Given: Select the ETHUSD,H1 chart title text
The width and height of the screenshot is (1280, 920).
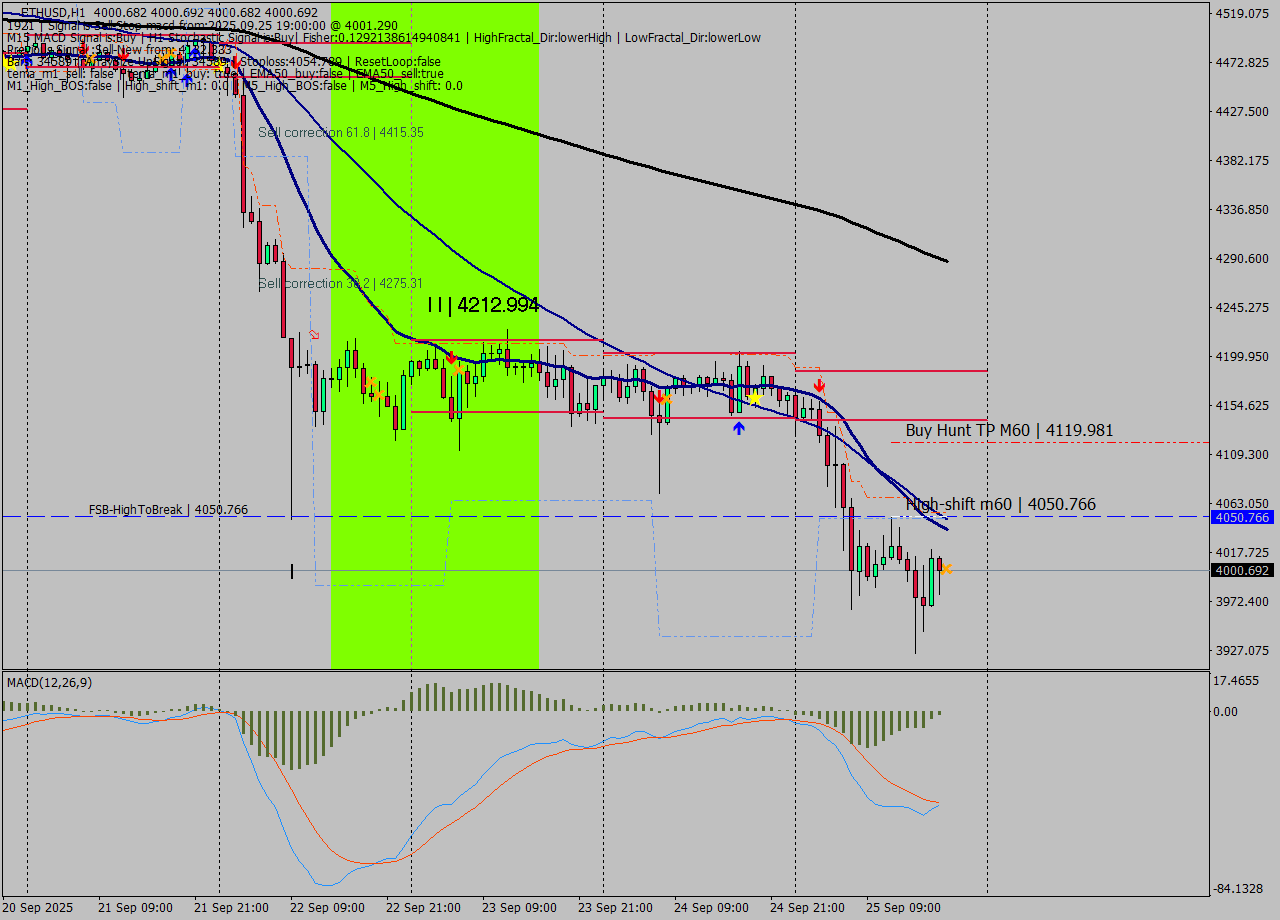Looking at the screenshot, I should pyautogui.click(x=53, y=12).
